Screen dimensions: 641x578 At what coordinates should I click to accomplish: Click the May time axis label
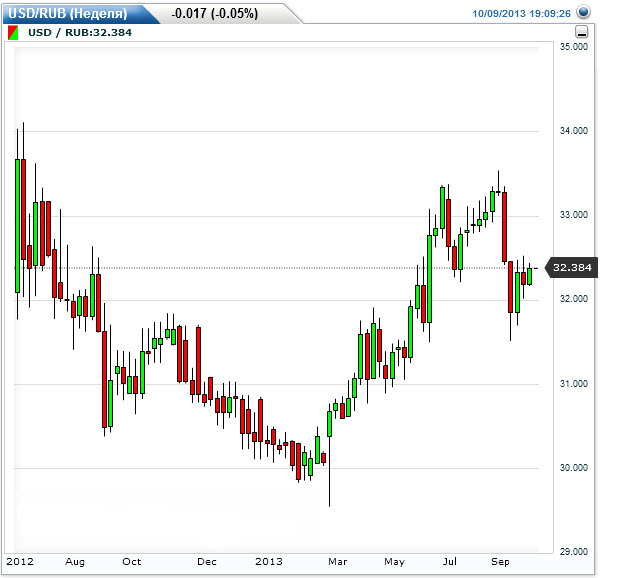click(394, 562)
